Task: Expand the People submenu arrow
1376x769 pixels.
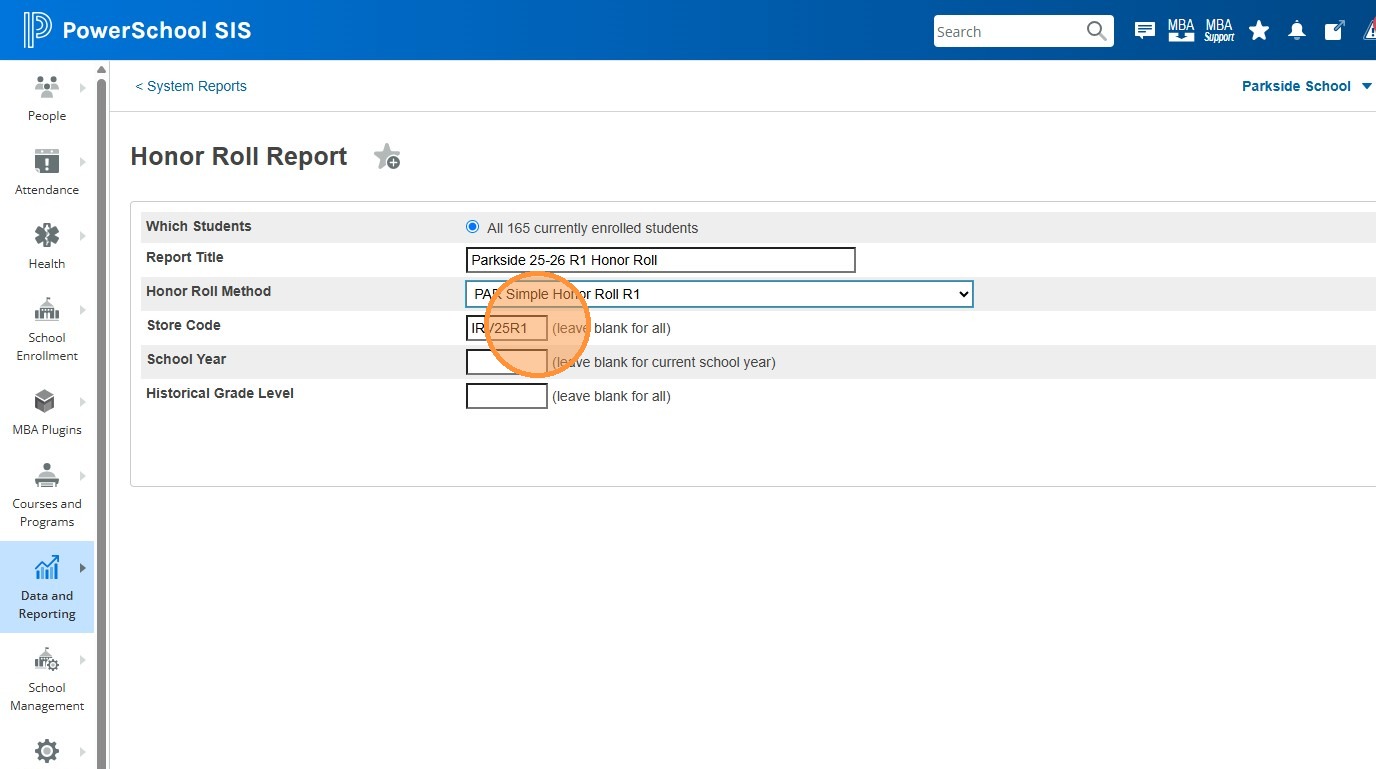Action: (83, 88)
